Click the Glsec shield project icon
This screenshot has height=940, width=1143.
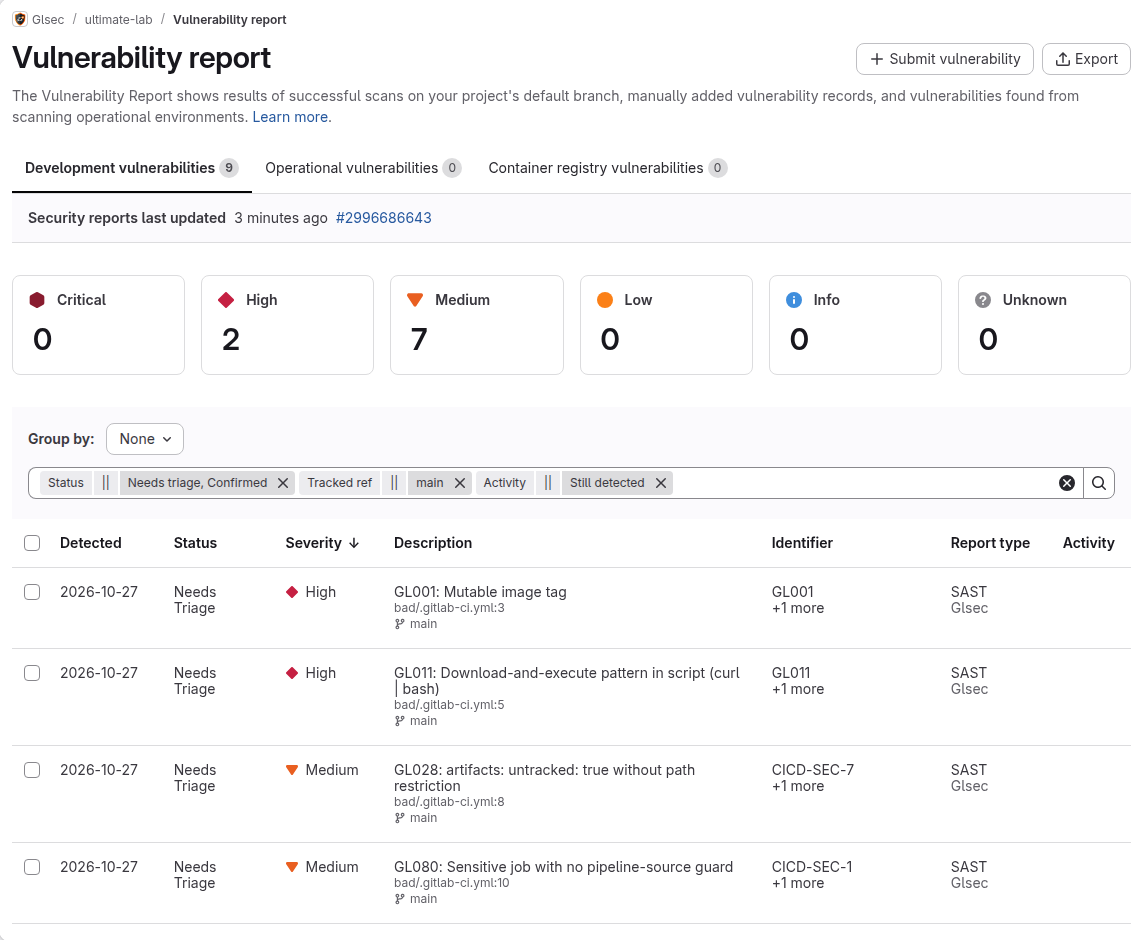(20, 20)
